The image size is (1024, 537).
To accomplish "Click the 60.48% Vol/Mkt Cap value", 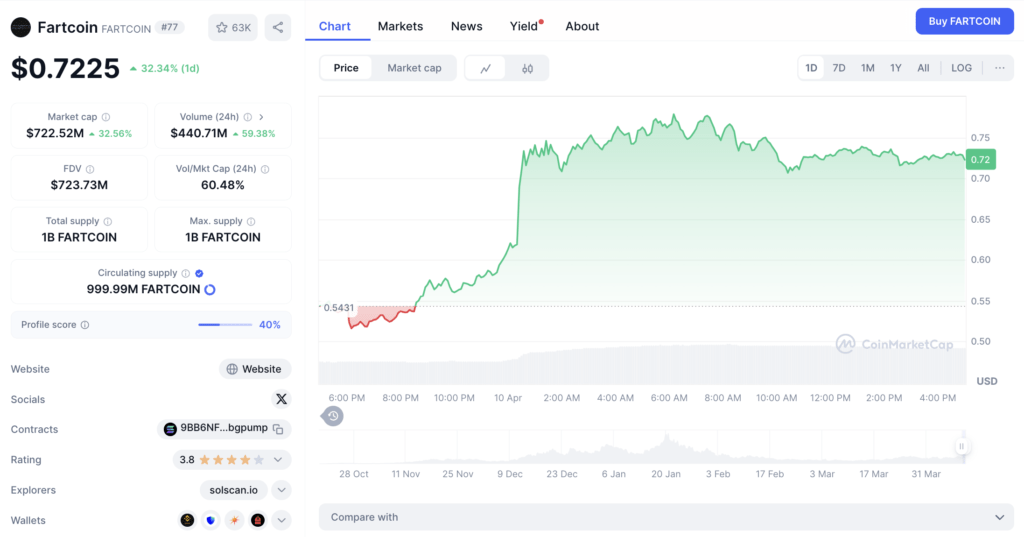I will point(223,185).
